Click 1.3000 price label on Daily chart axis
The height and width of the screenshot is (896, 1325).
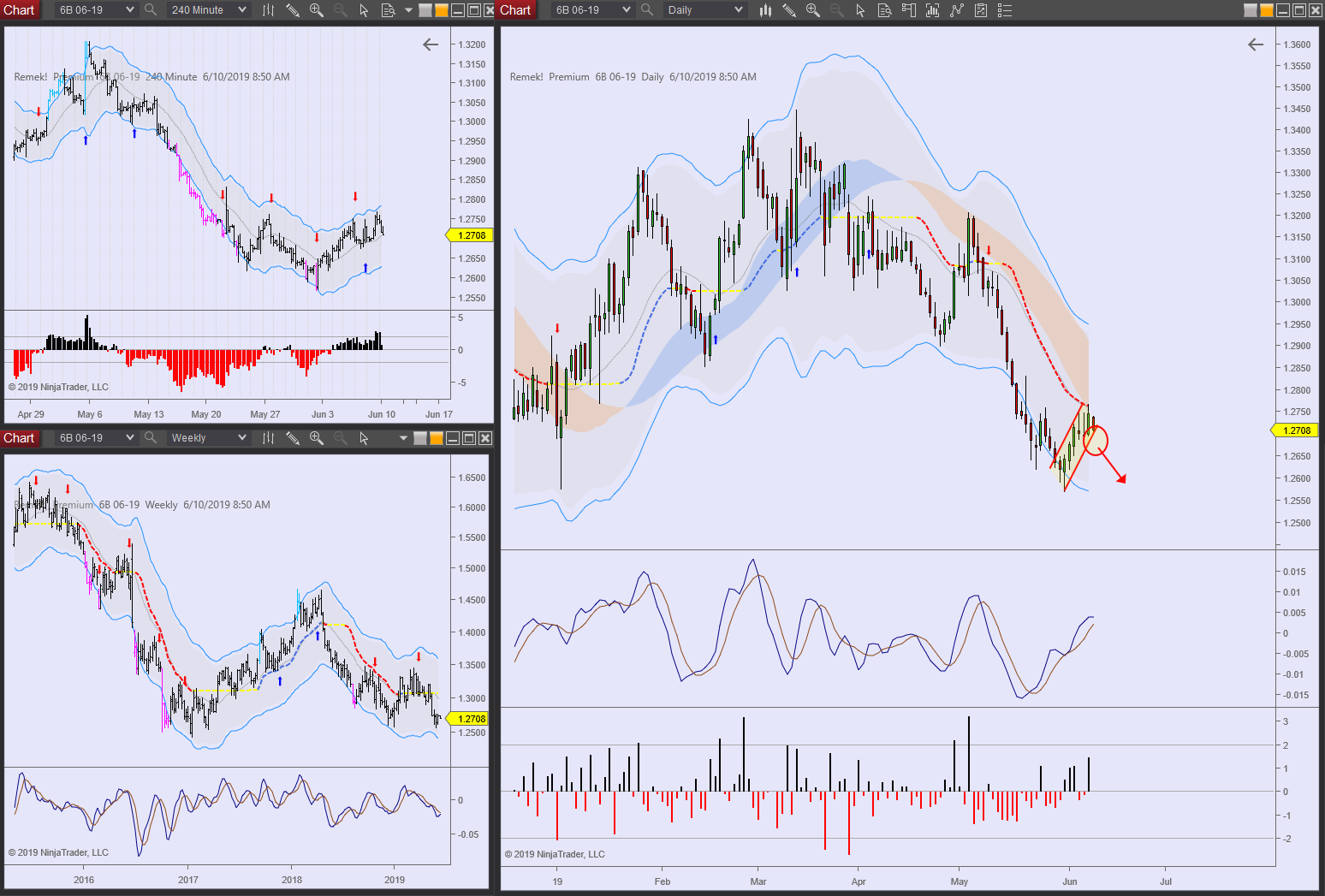[x=1298, y=302]
